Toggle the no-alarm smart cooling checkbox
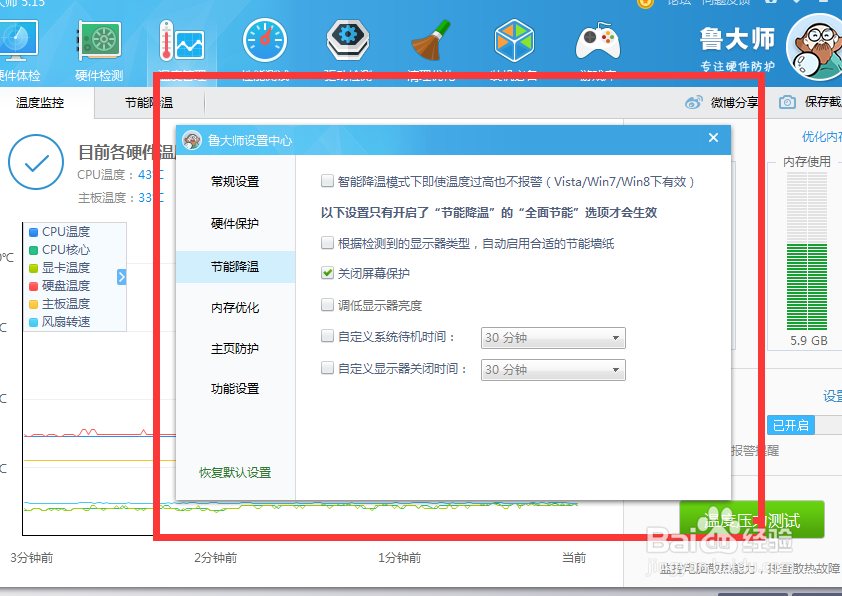842x596 pixels. tap(327, 181)
